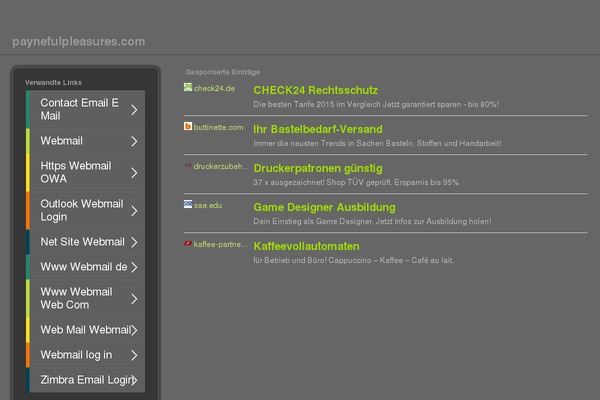
Task: Click description 'Dein Einstieg als Game Designer'
Action: [x=372, y=222]
